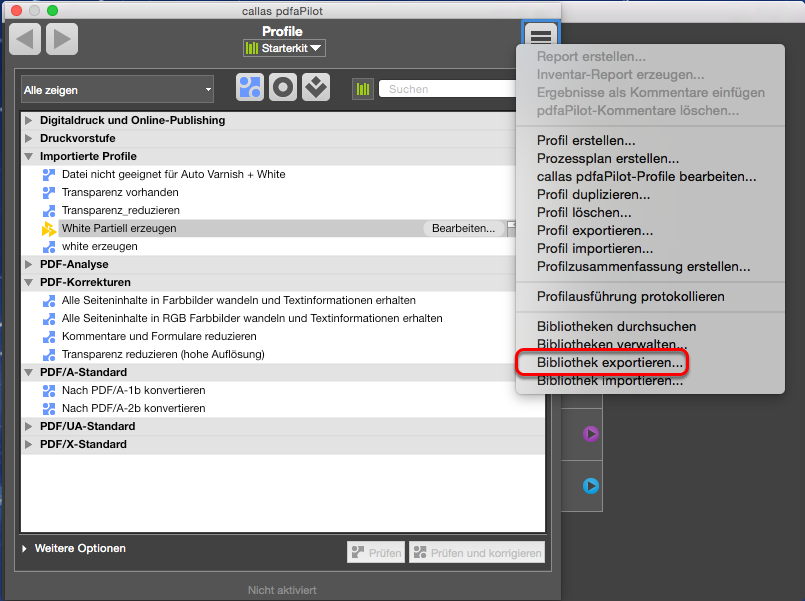
Task: Select Nach PDF/A-2b konvertieren row
Action: tap(283, 409)
